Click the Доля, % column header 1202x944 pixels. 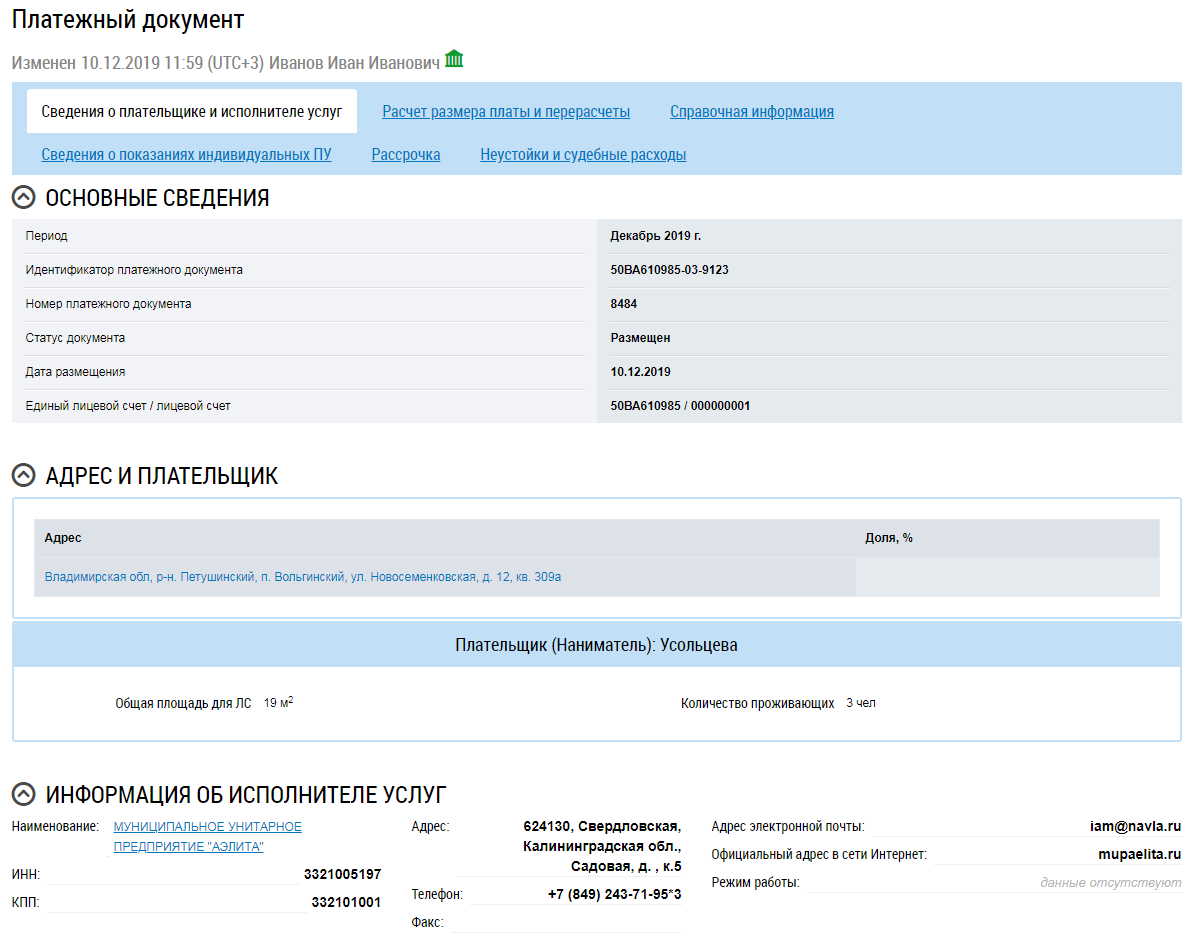888,538
